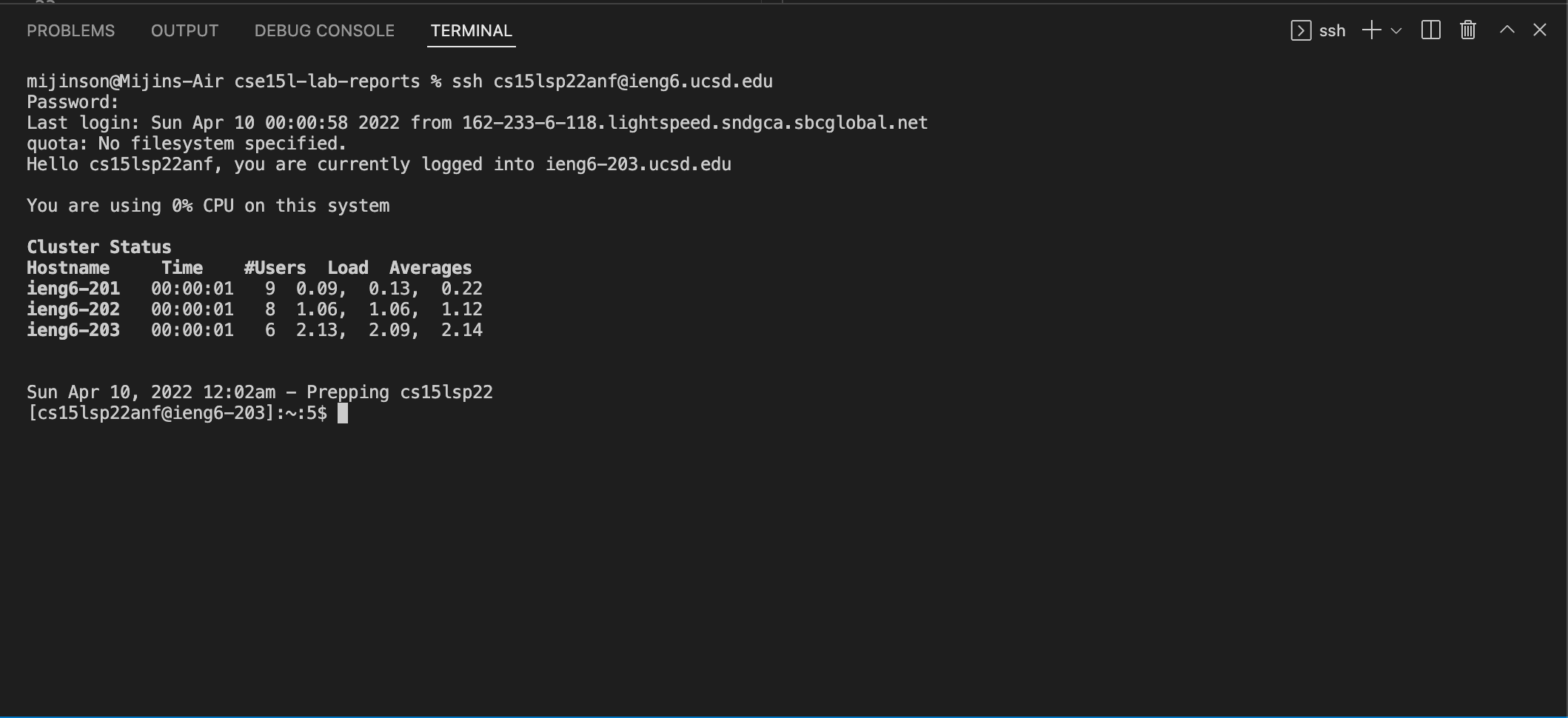The image size is (1568, 718).
Task: Kill the terminal using the trash icon
Action: 1468,30
